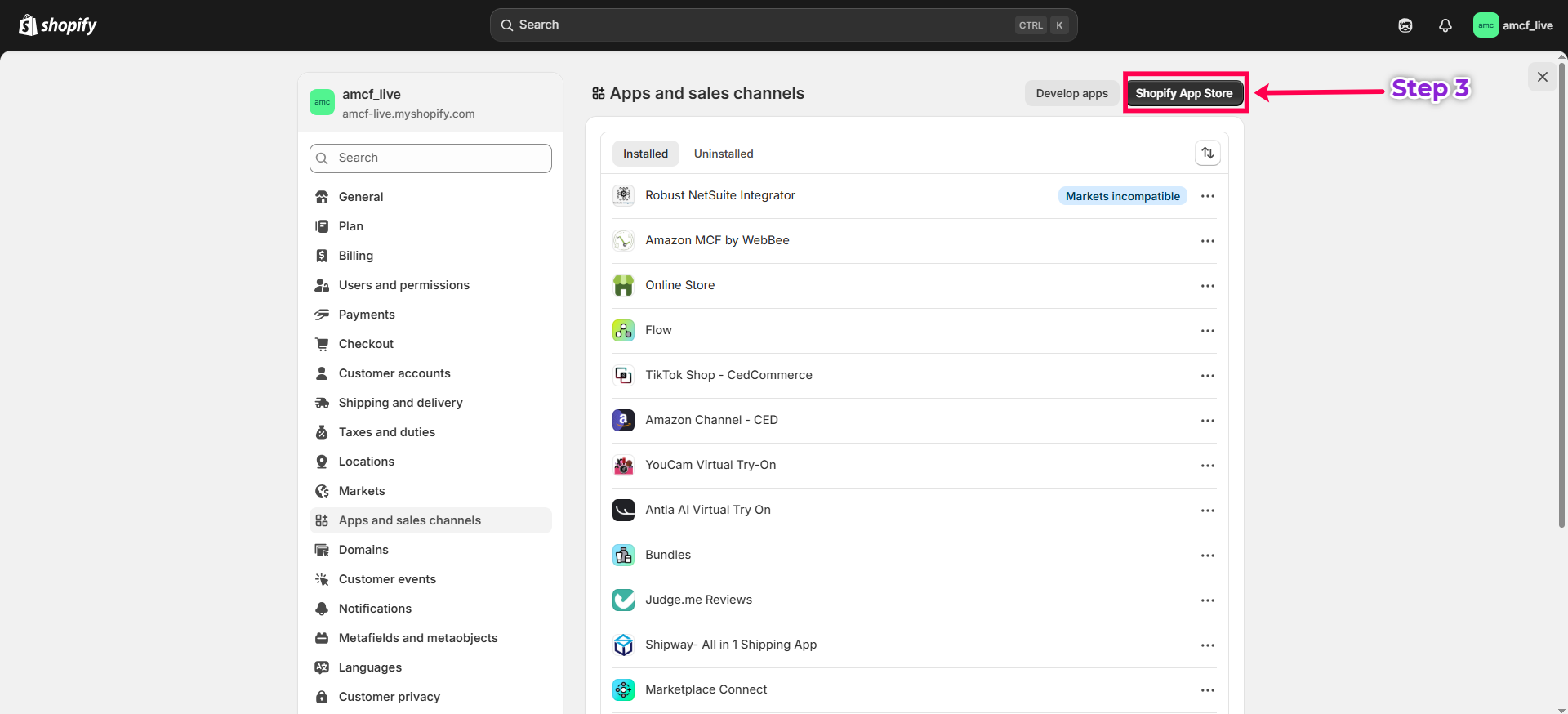Go to Customer events settings
Screen dimensions: 1568x714
pyautogui.click(x=387, y=579)
